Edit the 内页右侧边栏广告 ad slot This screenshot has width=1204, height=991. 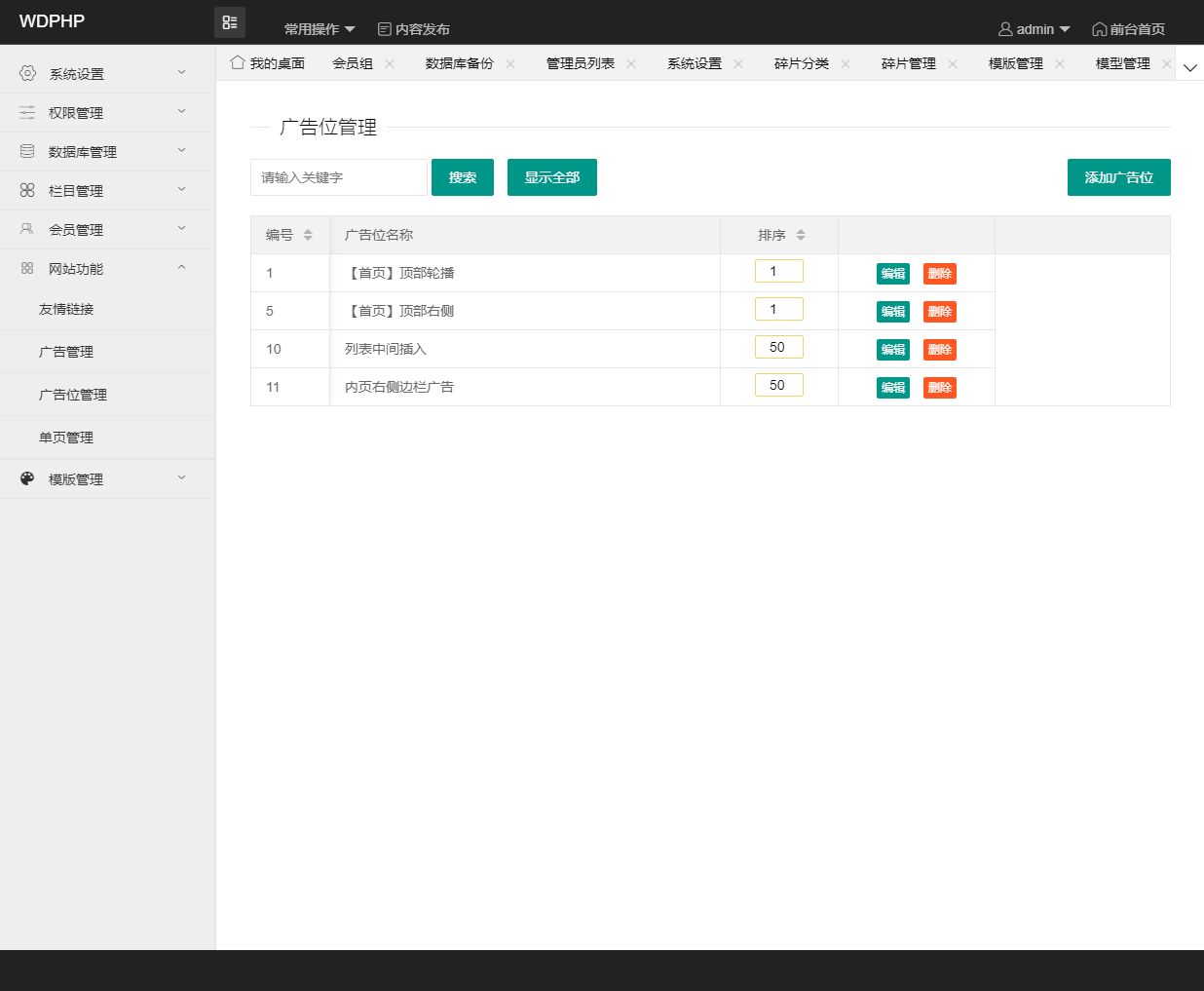[893, 388]
